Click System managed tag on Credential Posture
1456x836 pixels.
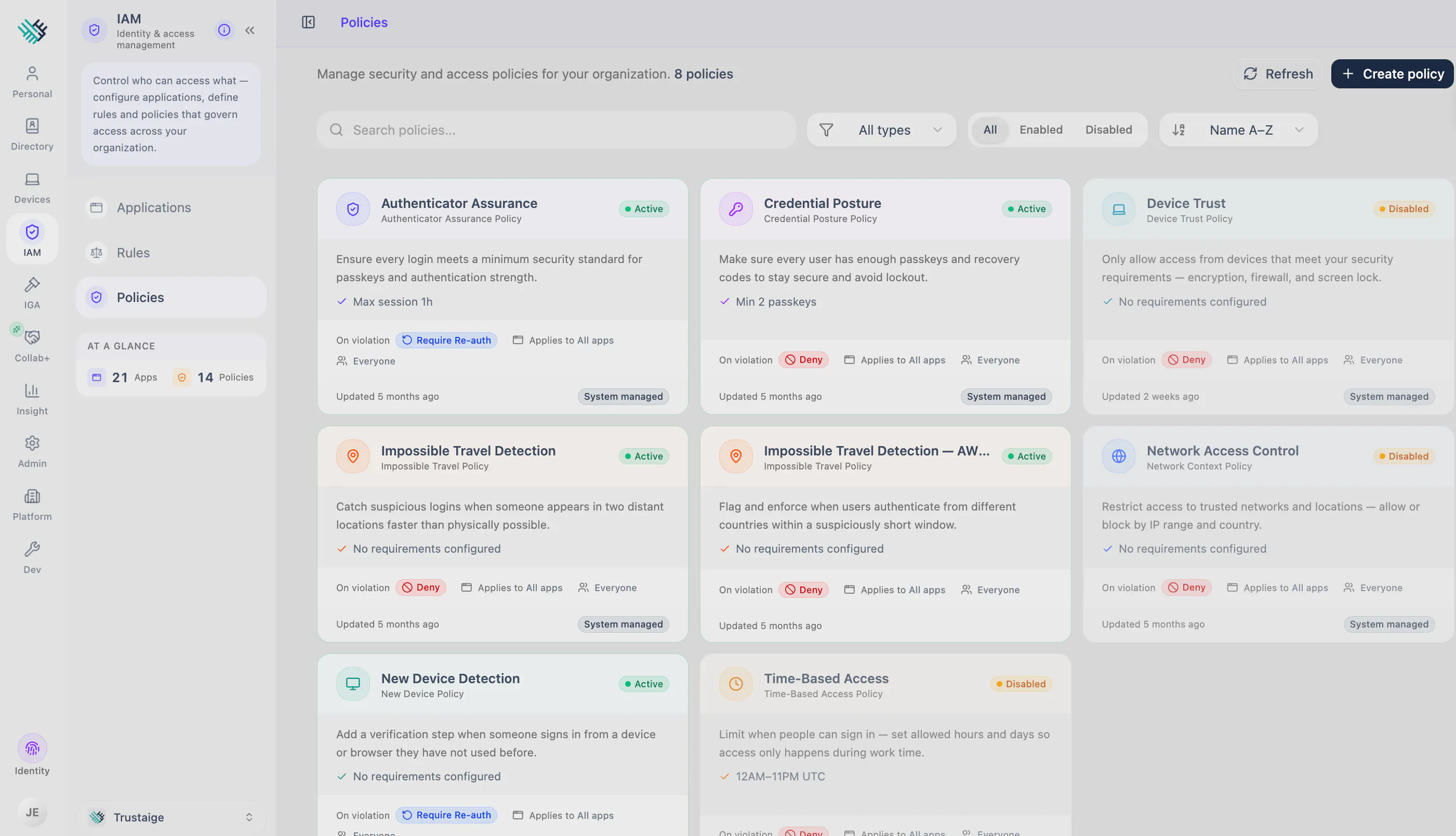tap(1006, 396)
